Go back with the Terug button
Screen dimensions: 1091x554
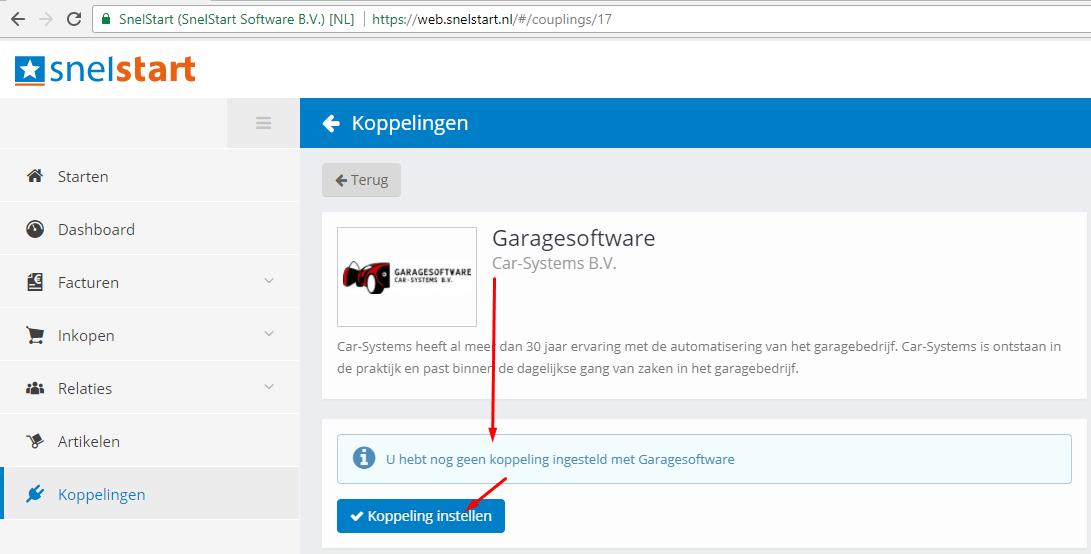click(x=361, y=180)
